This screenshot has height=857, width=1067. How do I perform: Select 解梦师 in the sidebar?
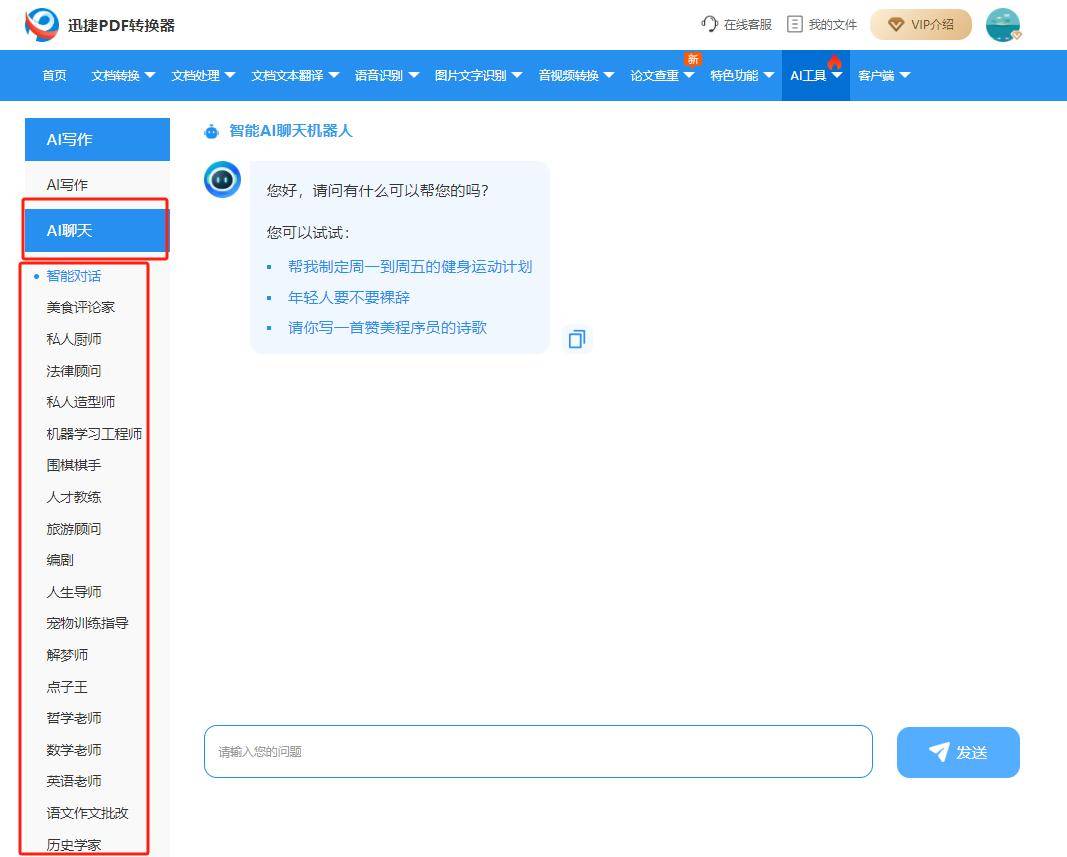click(67, 655)
